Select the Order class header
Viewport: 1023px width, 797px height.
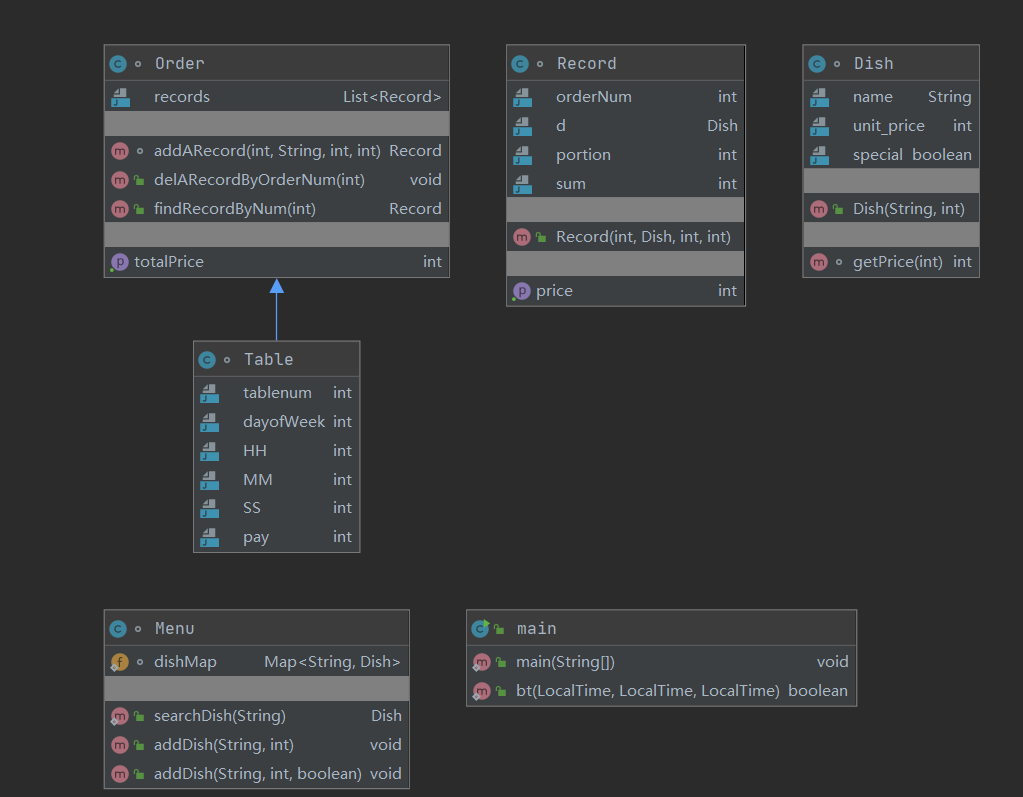(277, 63)
